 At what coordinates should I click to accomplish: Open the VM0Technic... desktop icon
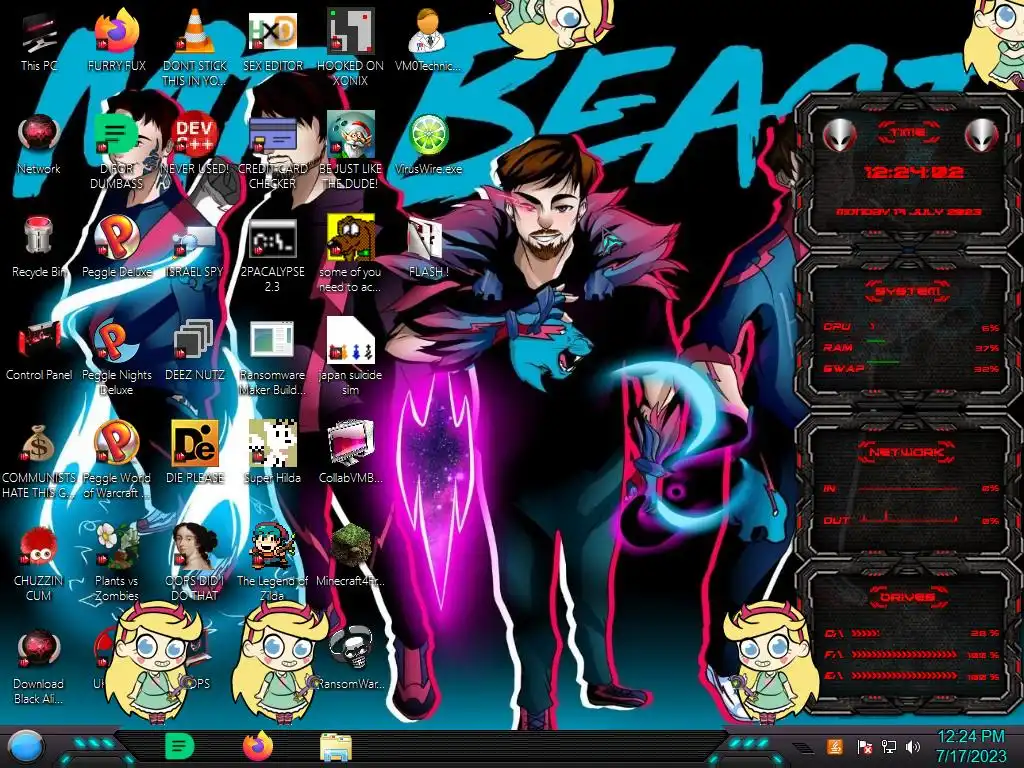pos(428,40)
